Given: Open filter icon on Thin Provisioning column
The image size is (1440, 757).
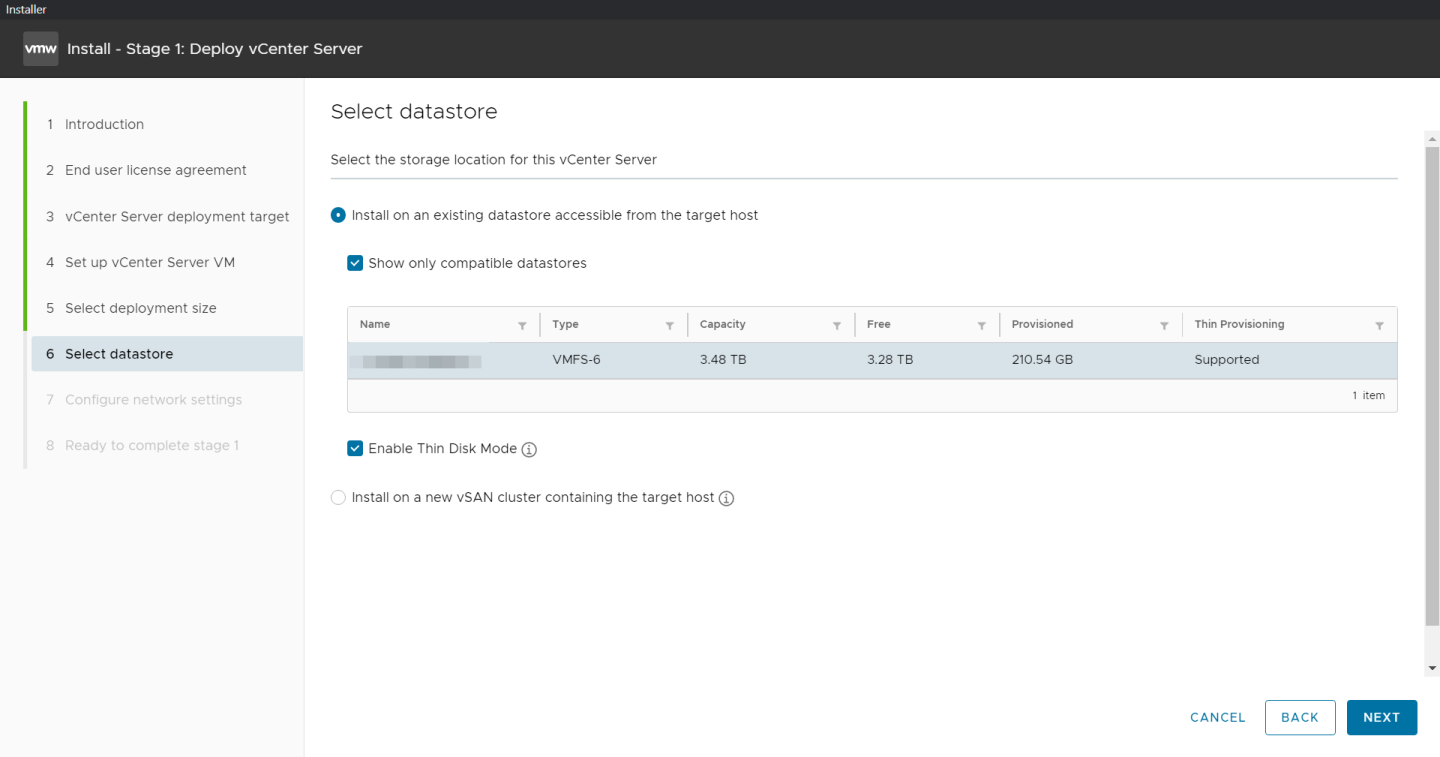Looking at the screenshot, I should [1379, 326].
